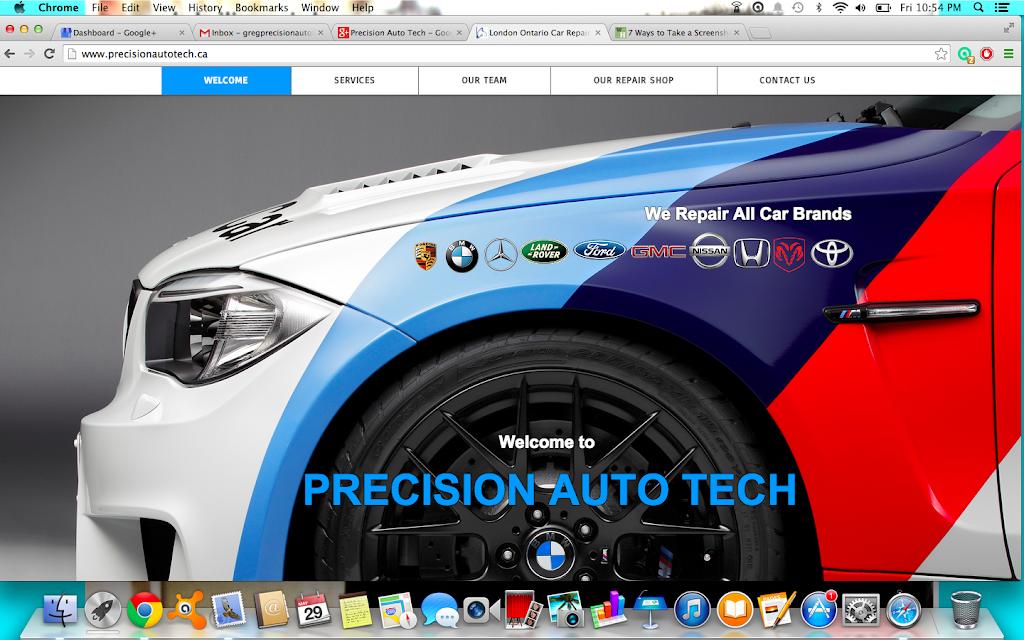Switch to the Gmail Inbox tab
Viewport: 1024px width, 640px height.
point(261,33)
